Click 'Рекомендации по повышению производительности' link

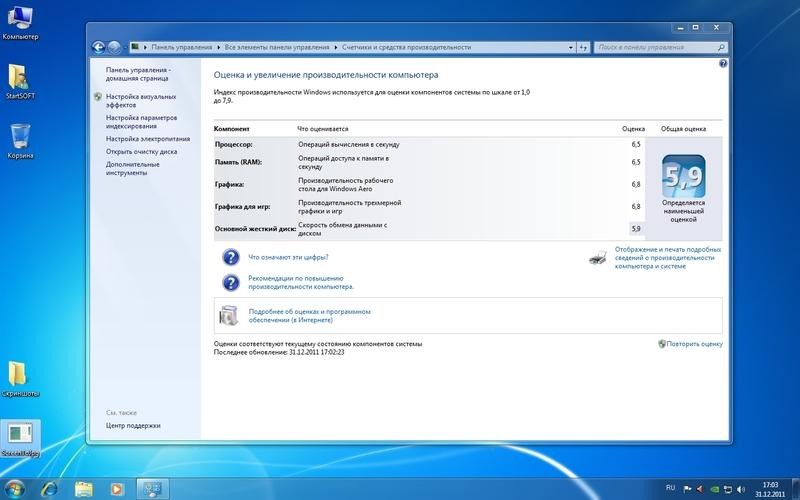tap(301, 283)
